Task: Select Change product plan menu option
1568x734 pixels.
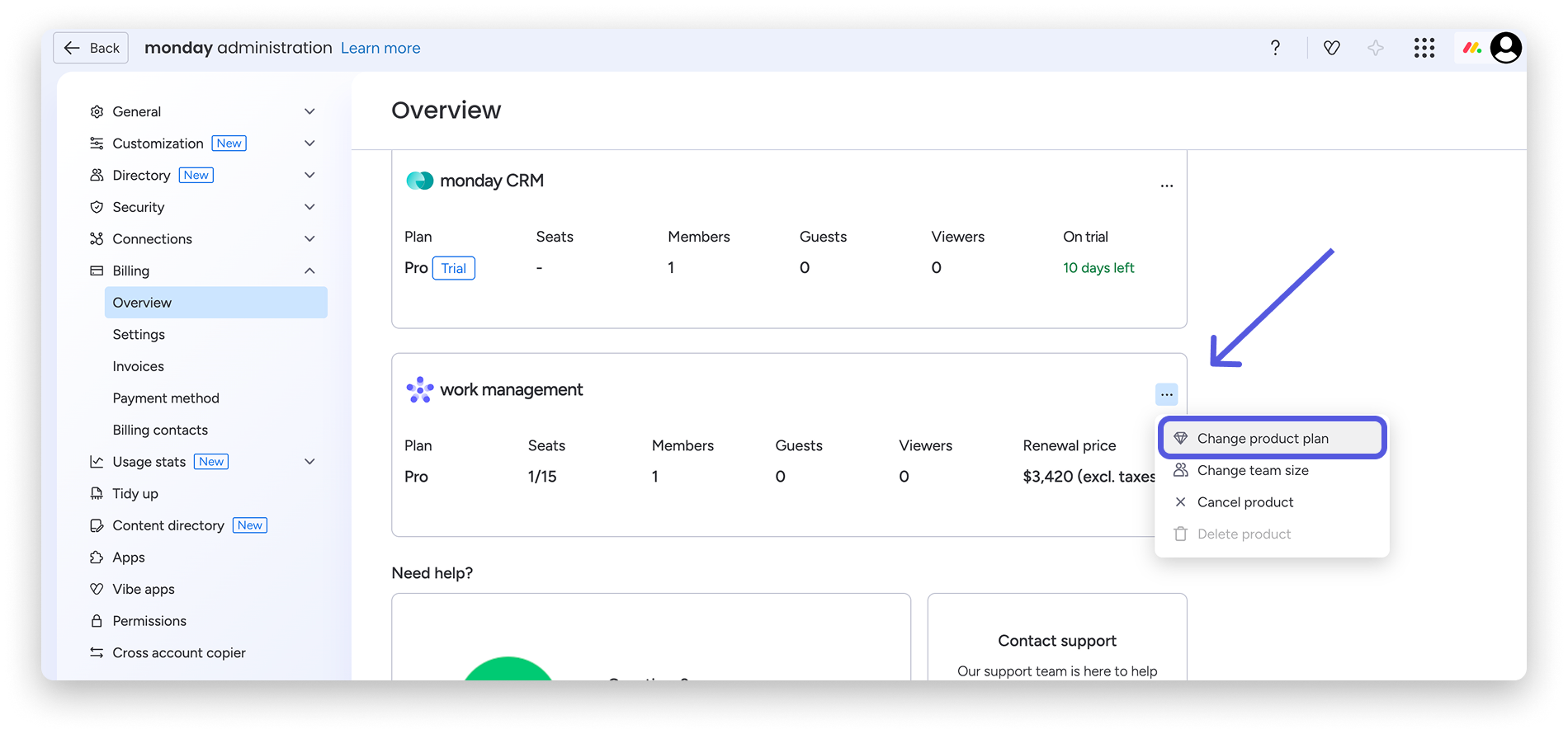Action: [1272, 438]
